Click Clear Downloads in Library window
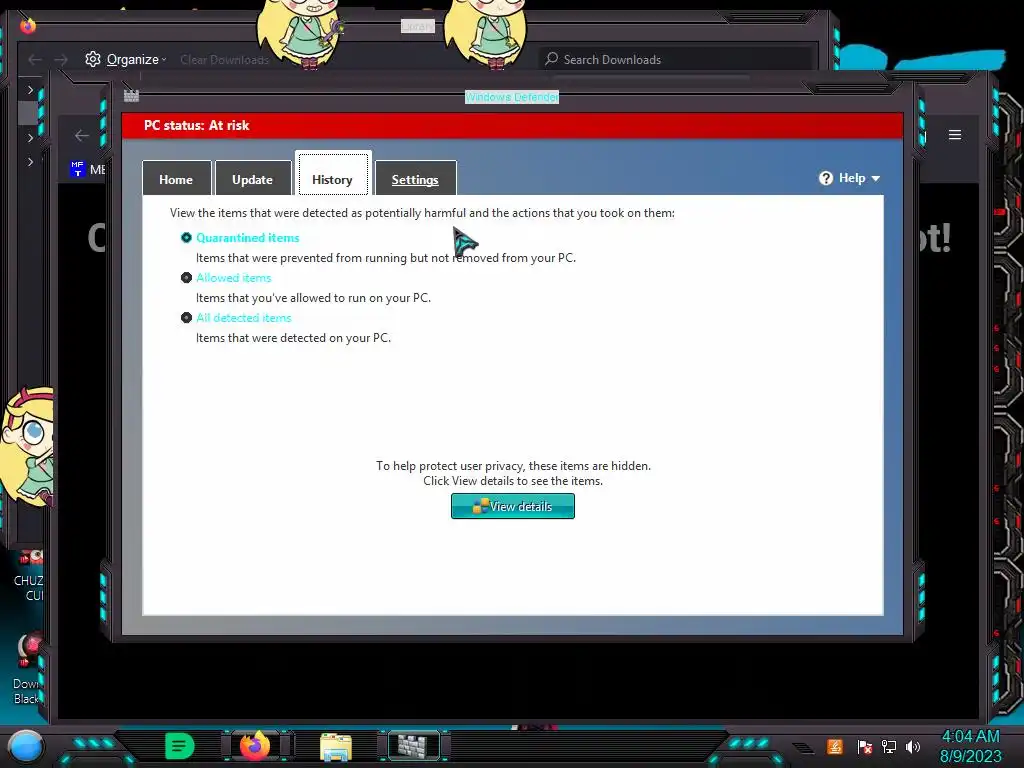Screen dimensions: 1024x768 pyautogui.click(x=224, y=59)
